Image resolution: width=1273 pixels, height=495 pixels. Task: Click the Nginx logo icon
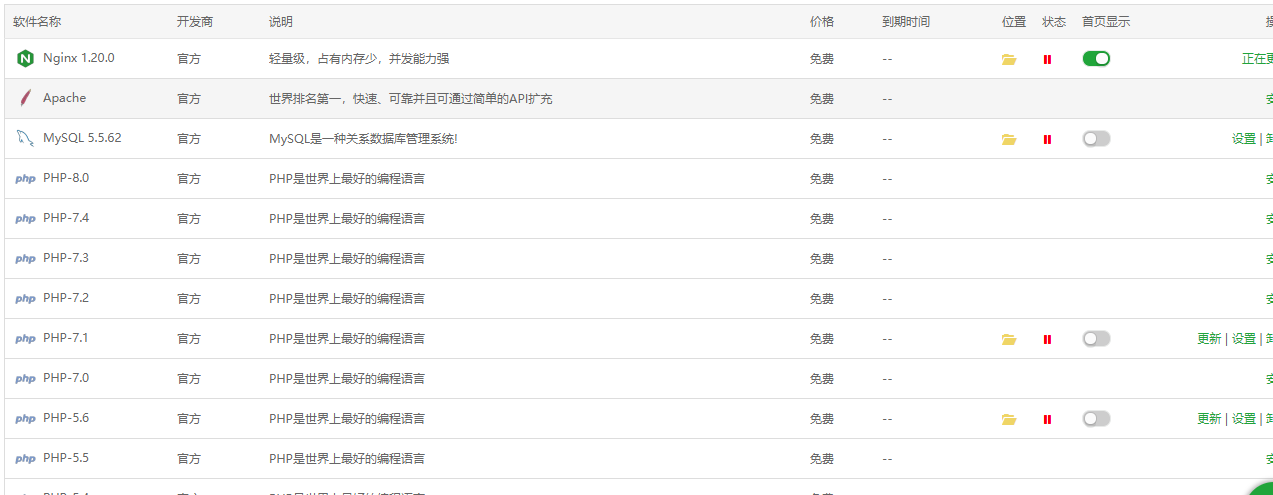tap(25, 59)
